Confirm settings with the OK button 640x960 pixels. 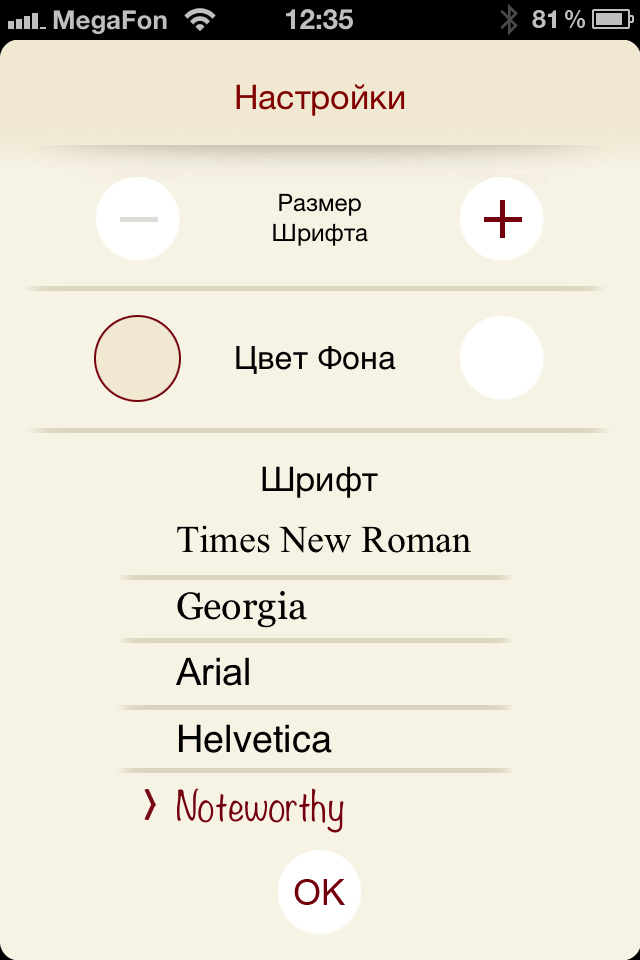pyautogui.click(x=319, y=891)
